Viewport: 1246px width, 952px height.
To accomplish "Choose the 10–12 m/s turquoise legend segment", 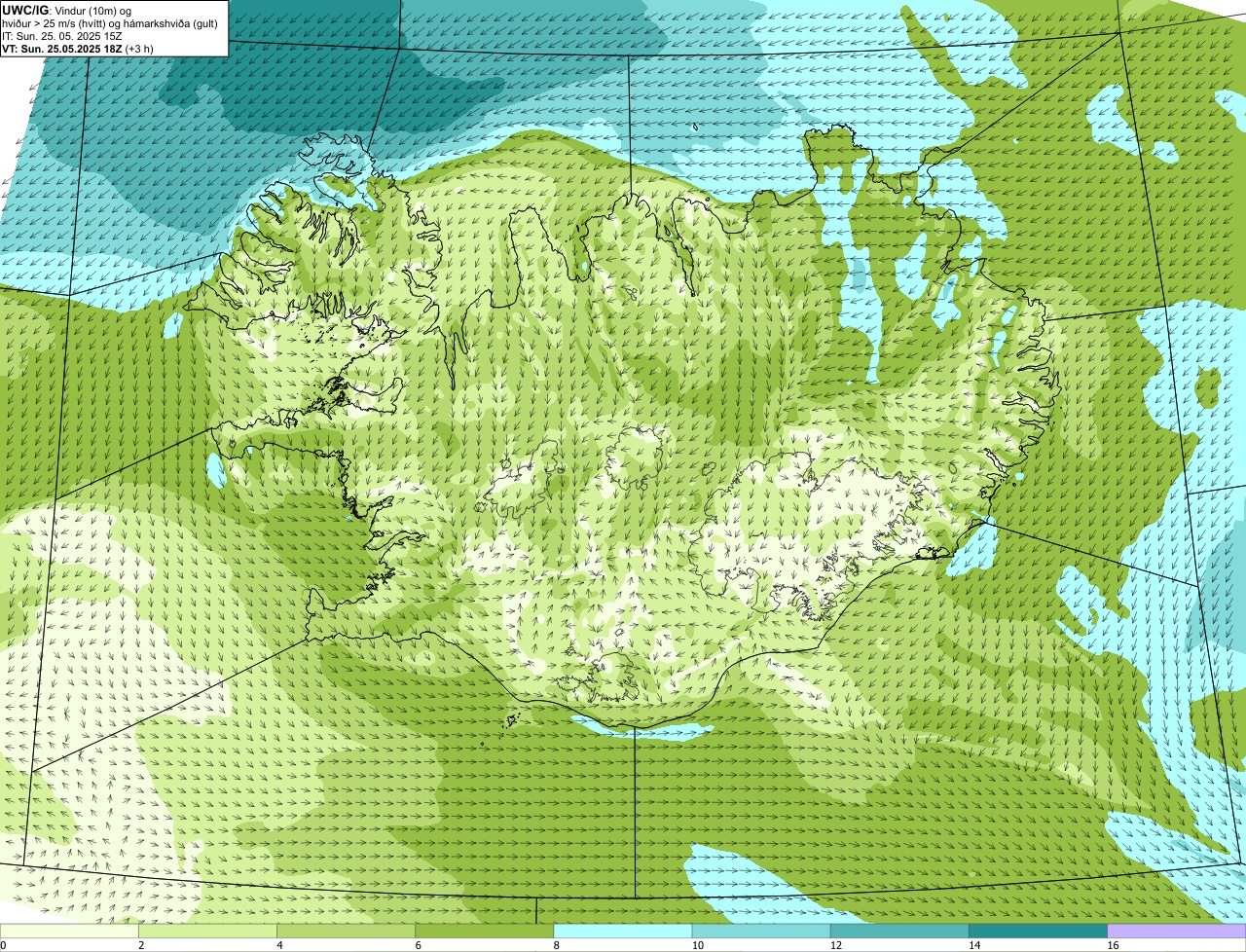I will pyautogui.click(x=761, y=932).
